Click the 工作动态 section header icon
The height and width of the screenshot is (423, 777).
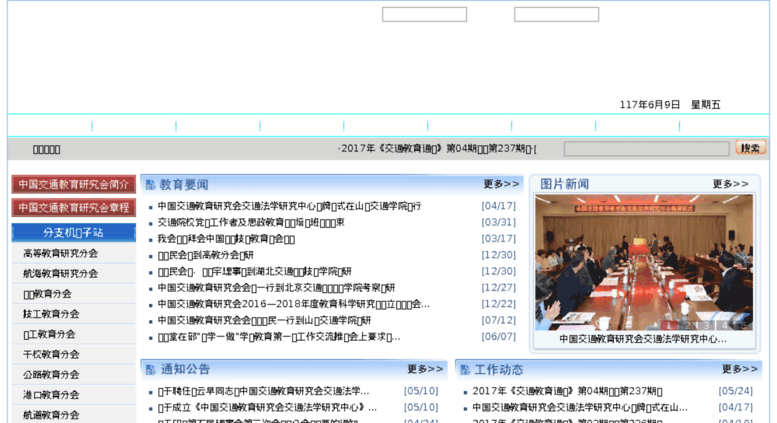tap(465, 370)
